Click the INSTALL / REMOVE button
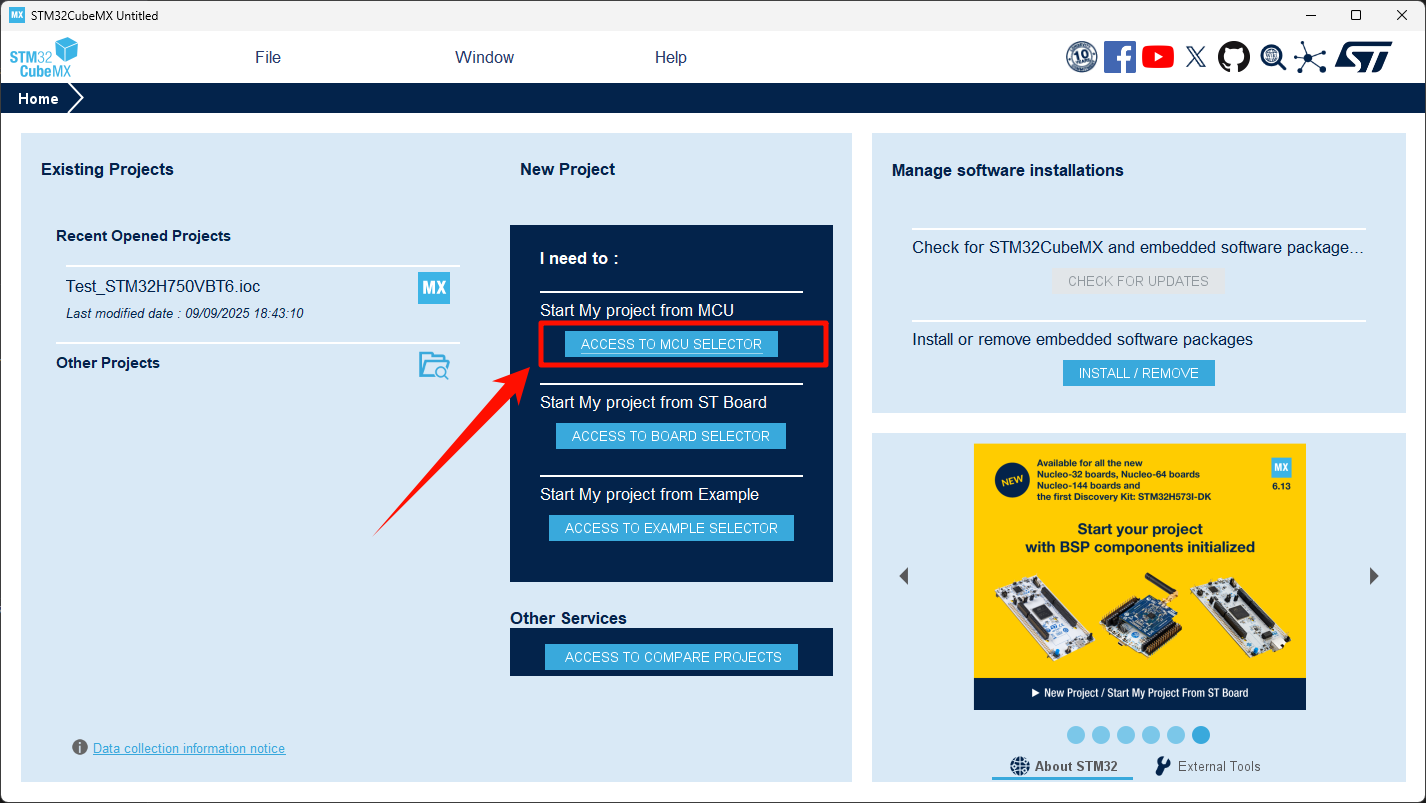Image resolution: width=1426 pixels, height=803 pixels. tap(1138, 373)
